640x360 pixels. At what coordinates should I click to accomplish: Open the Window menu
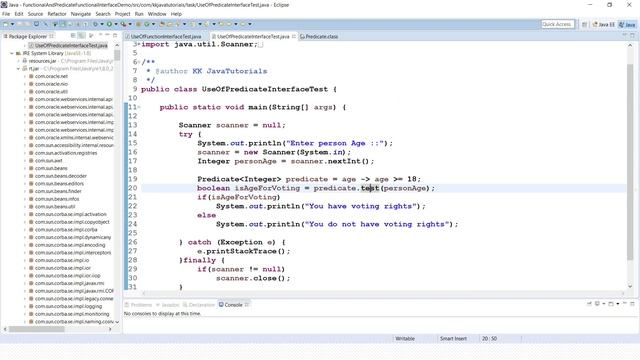(157, 14)
